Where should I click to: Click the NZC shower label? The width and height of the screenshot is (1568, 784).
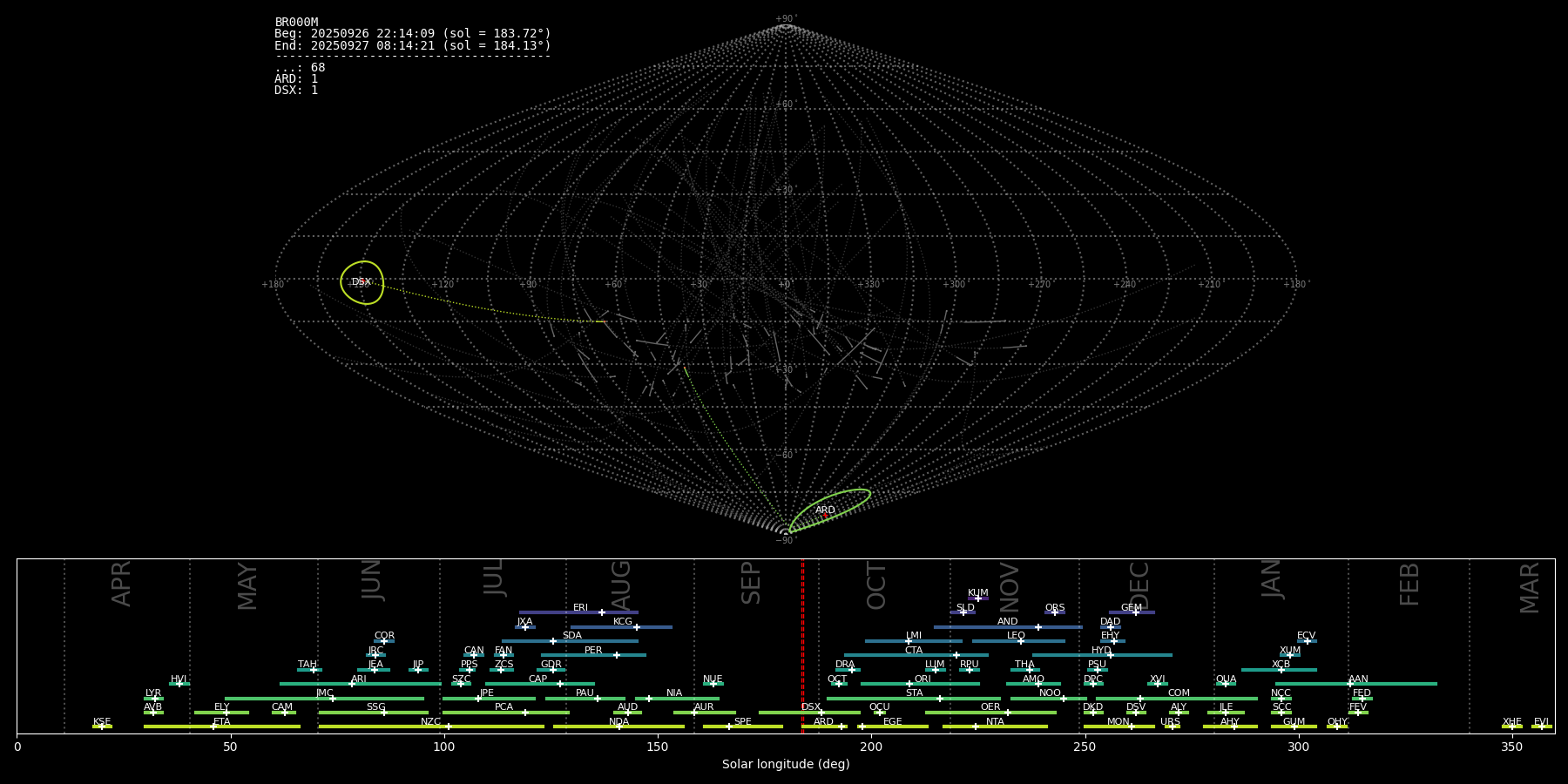(430, 722)
